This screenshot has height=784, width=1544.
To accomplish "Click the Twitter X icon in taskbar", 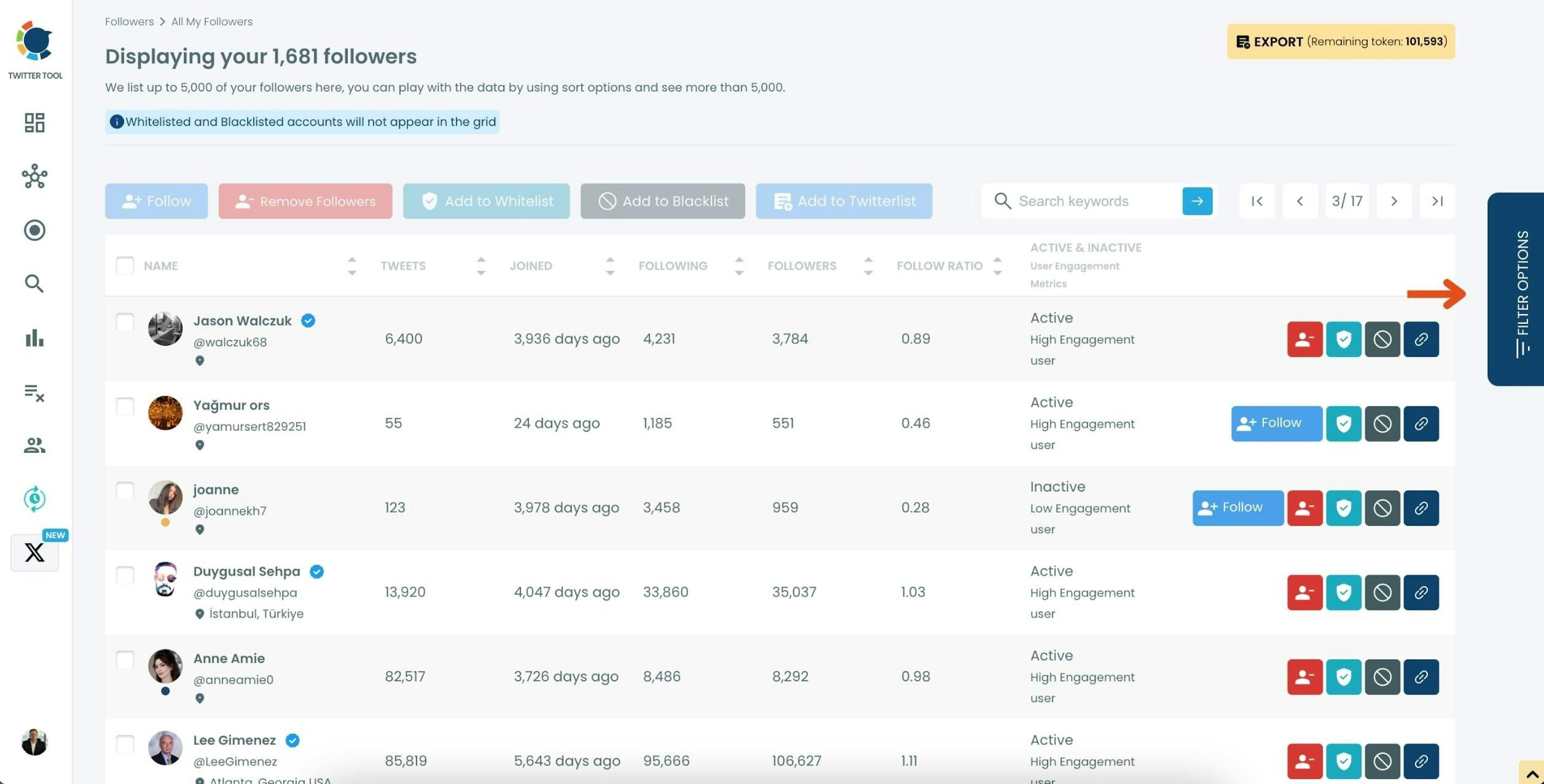I will pyautogui.click(x=34, y=553).
